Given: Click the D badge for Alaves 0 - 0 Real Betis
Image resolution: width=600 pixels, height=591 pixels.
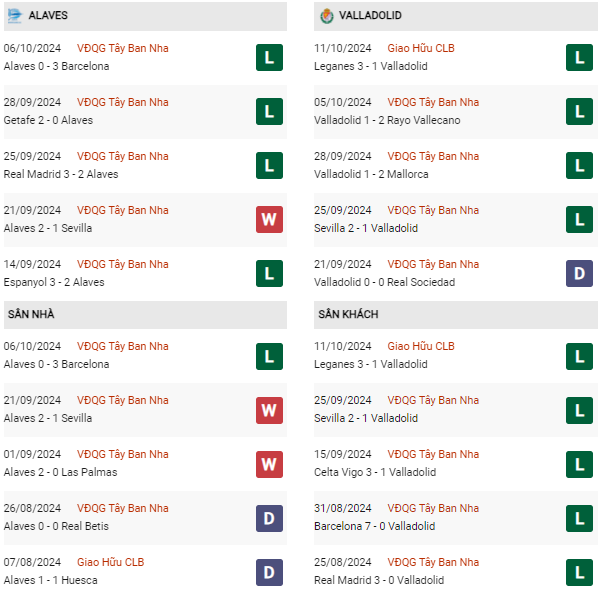Looking at the screenshot, I should coord(268,517).
